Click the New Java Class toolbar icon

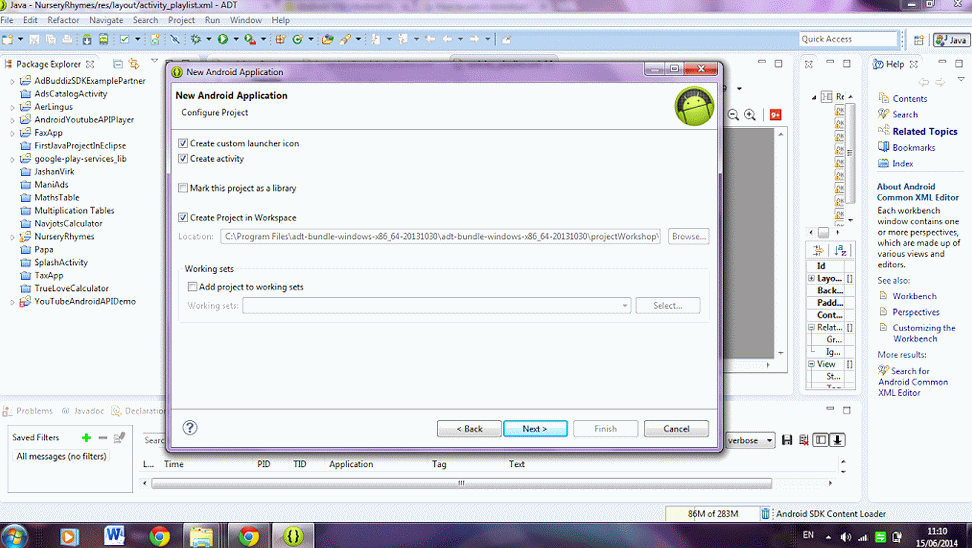coord(298,39)
